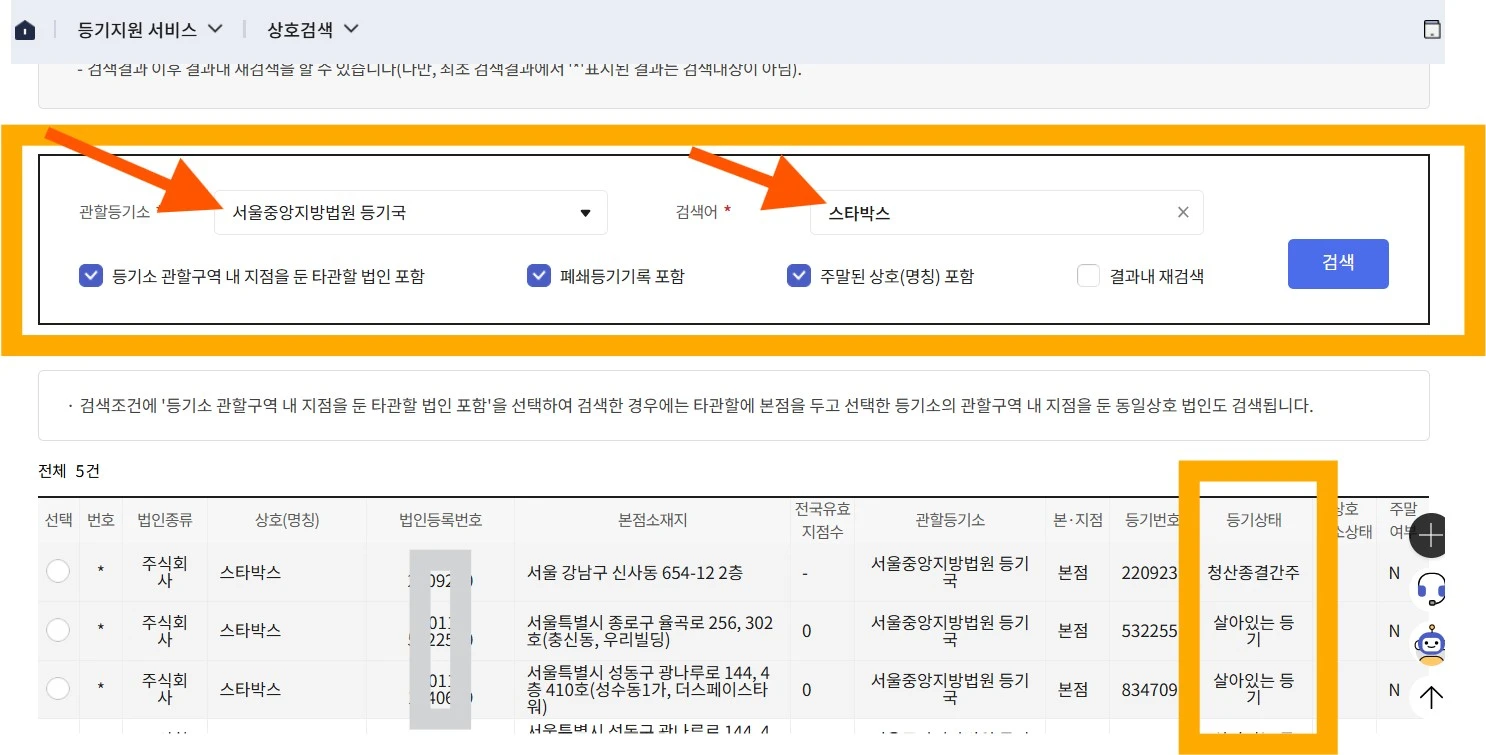Select radio button for 신사동 654-12 row
This screenshot has height=755, width=1486.
pyautogui.click(x=58, y=571)
